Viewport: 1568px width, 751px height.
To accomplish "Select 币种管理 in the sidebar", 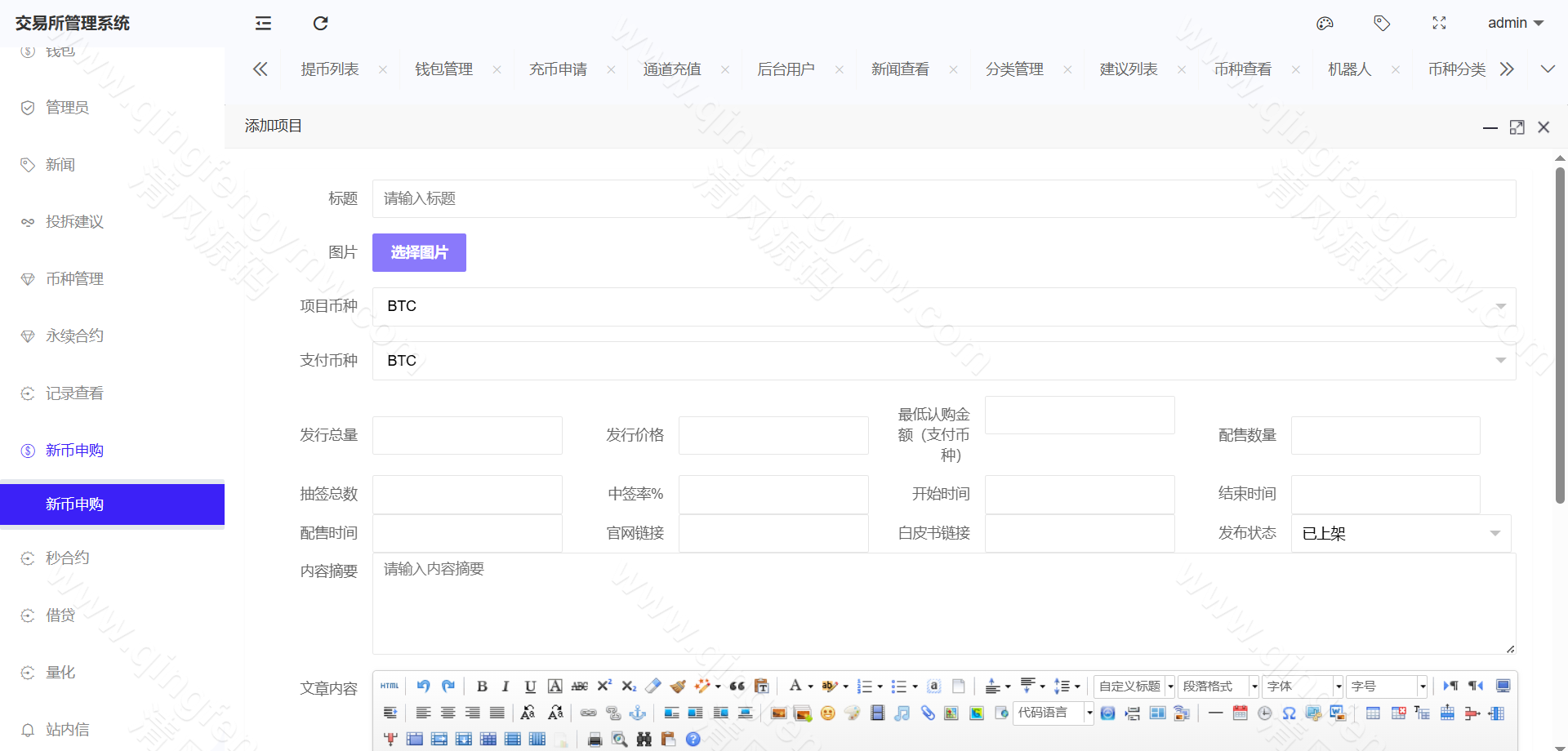I will click(74, 278).
